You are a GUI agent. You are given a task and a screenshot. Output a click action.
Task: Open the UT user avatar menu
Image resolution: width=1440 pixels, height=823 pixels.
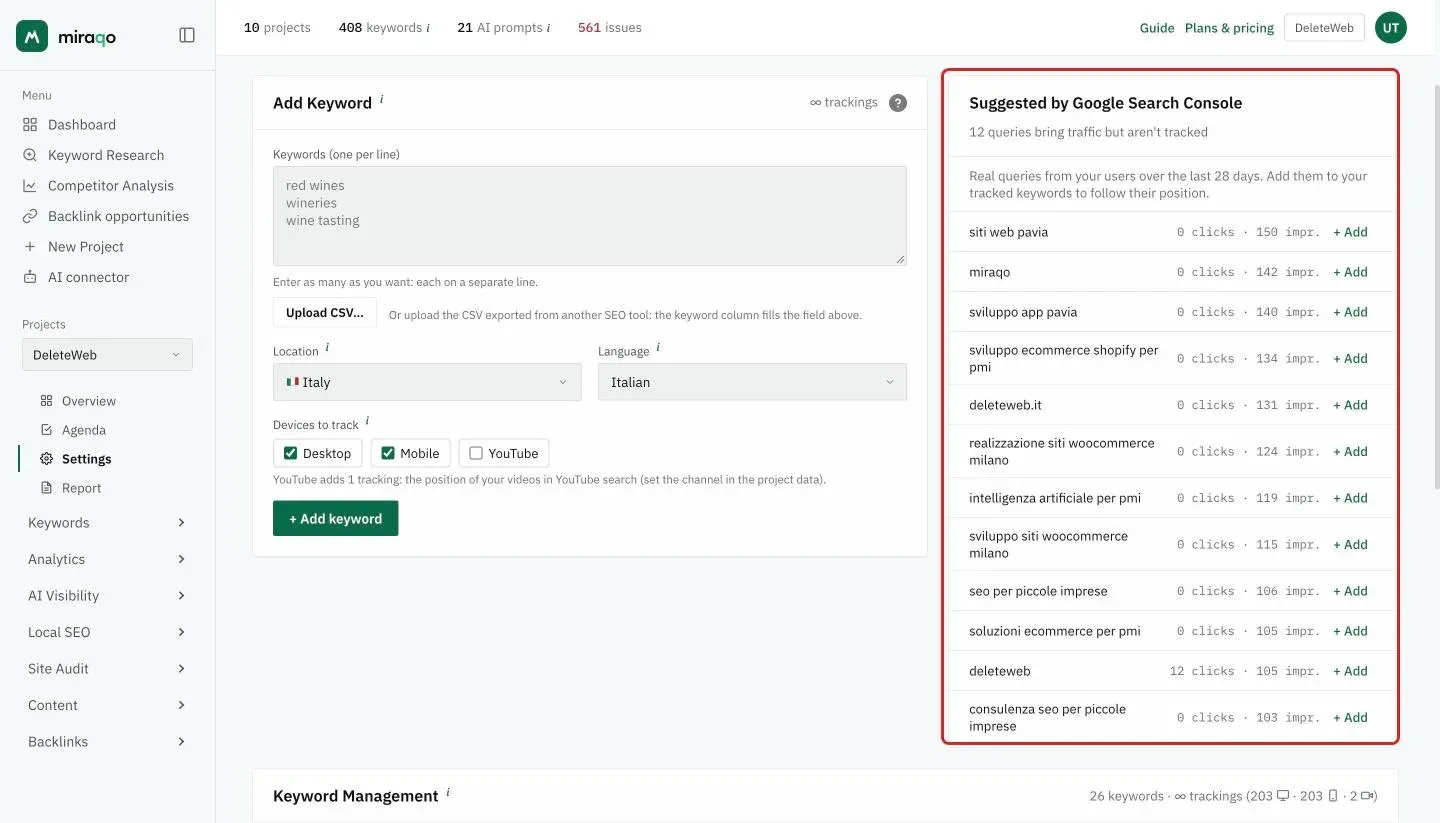pyautogui.click(x=1391, y=28)
